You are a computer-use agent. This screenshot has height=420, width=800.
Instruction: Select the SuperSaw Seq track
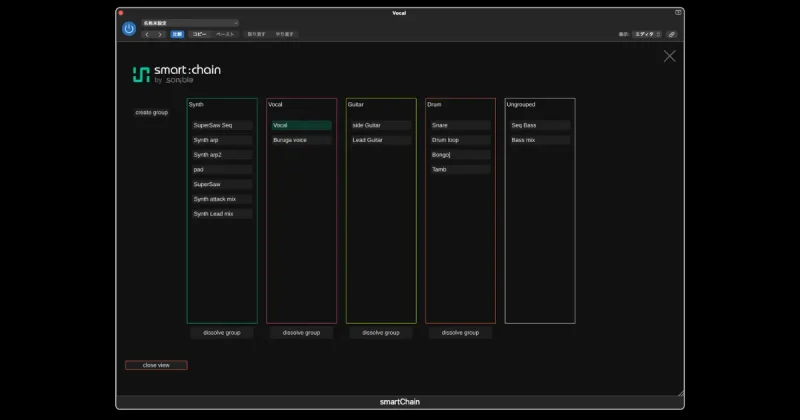222,125
